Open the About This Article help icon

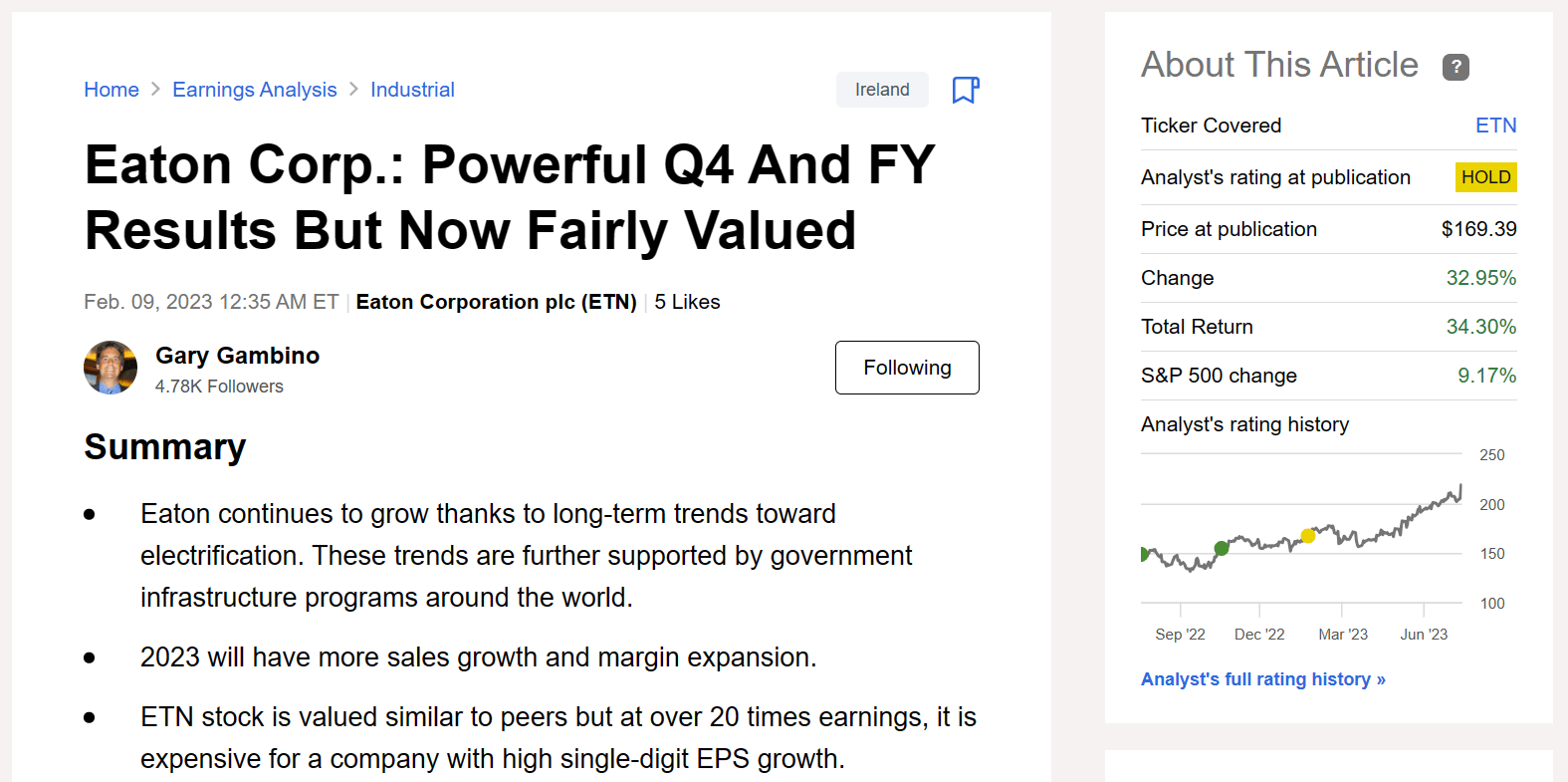pyautogui.click(x=1456, y=67)
